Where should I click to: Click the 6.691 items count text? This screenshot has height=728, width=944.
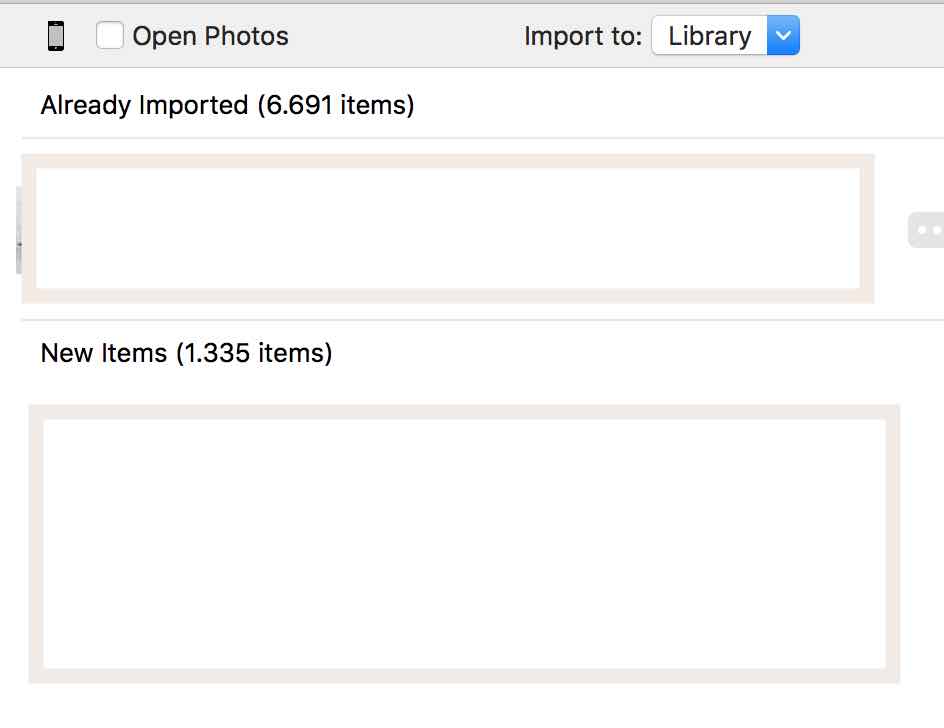click(336, 105)
